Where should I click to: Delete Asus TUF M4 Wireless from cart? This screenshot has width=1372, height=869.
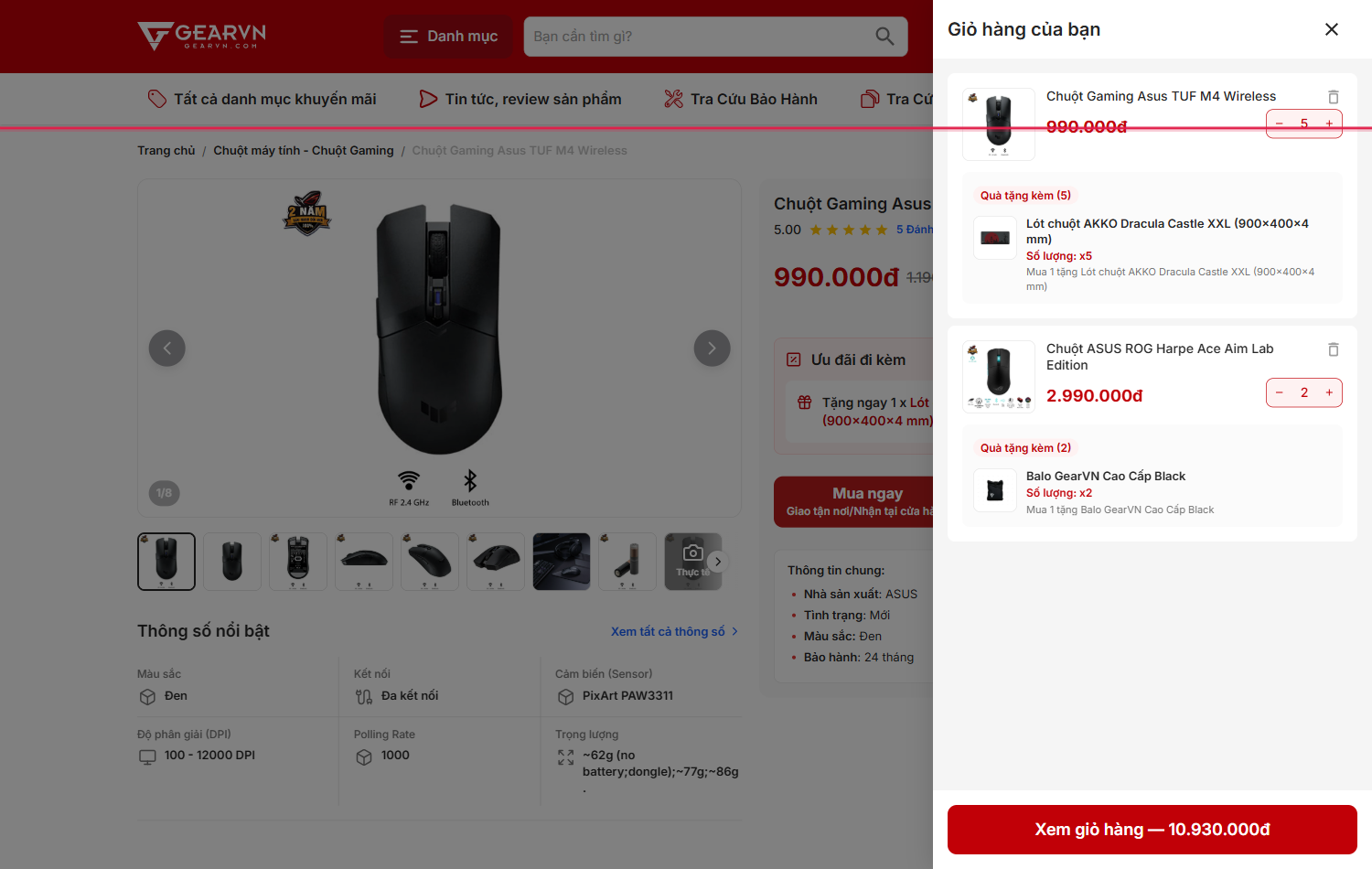(1334, 97)
